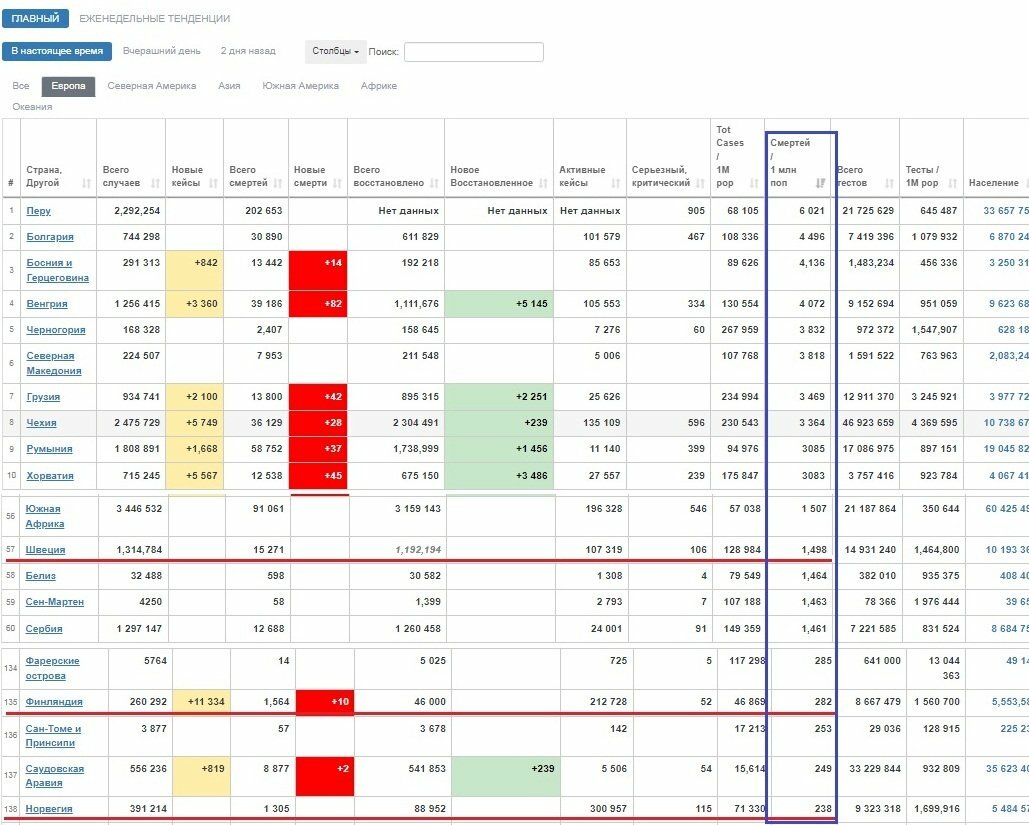Sort by Серьезный, критический column arrows
This screenshot has height=825, width=1029.
pos(700,184)
